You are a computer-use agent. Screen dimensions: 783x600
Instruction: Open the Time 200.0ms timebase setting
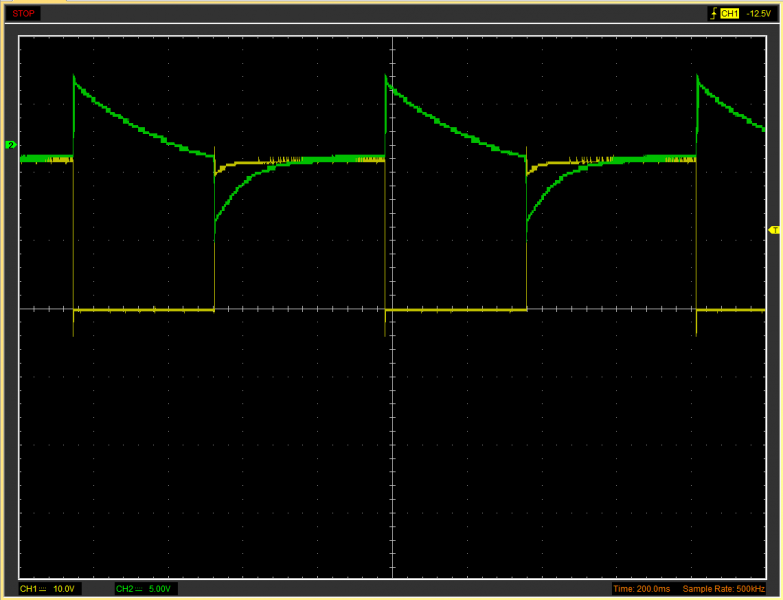(641, 589)
